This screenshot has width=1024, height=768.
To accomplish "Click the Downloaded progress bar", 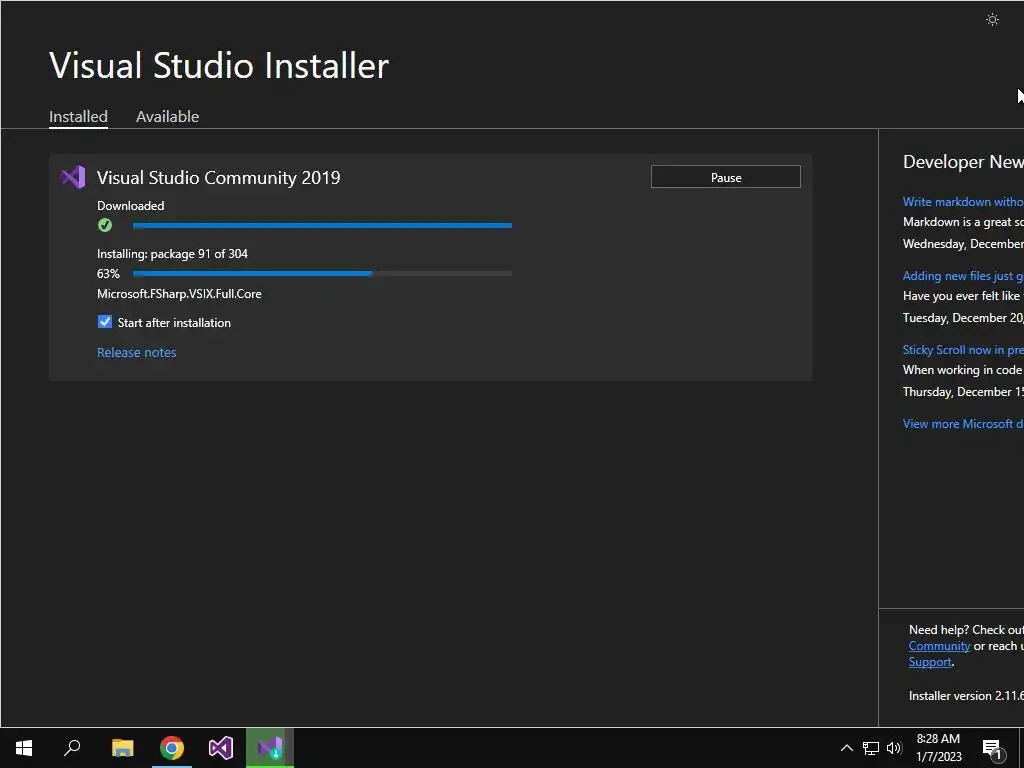I will point(322,225).
